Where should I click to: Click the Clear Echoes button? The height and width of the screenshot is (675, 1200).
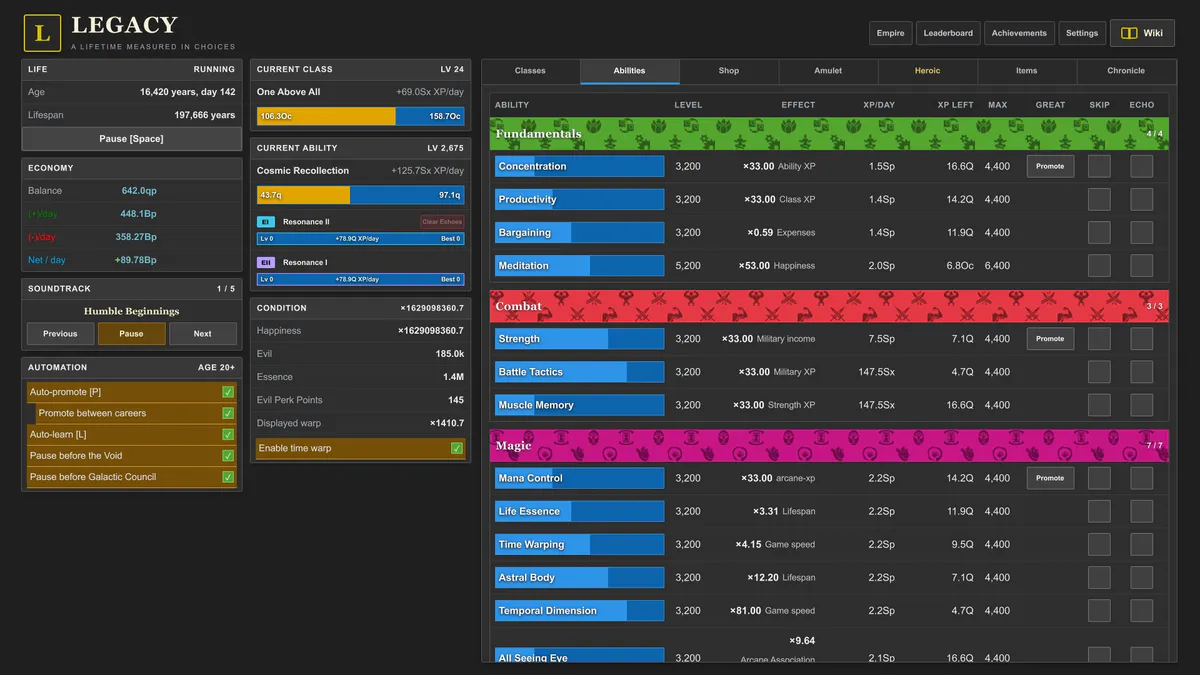[x=442, y=222]
